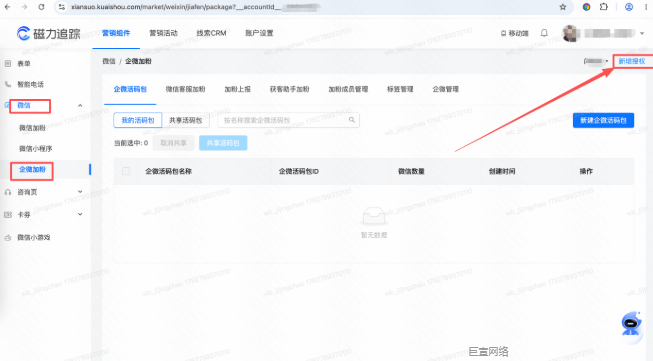Click 创建时间 column header
Screen dimensions: 653x361
click(502, 171)
